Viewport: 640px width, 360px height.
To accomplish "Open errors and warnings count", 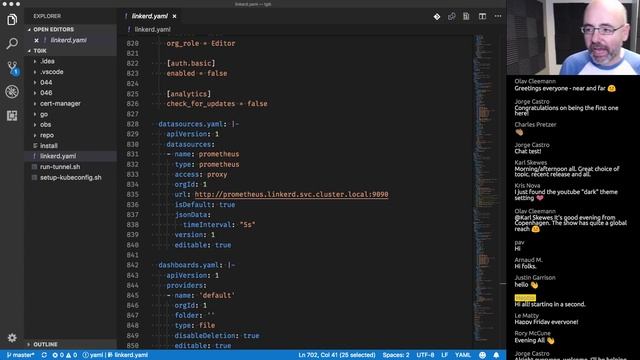I will click(64, 355).
